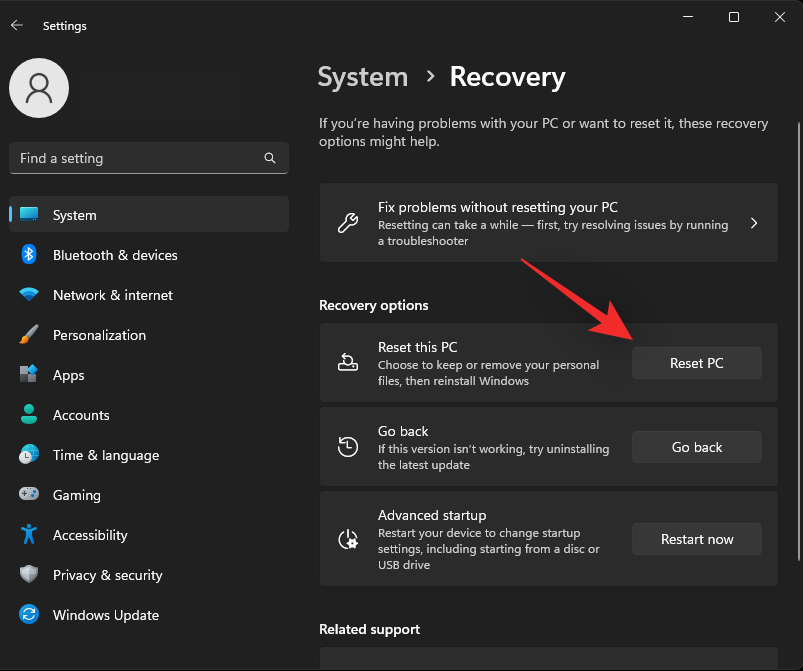
Task: Click the user avatar picture
Action: (39, 88)
